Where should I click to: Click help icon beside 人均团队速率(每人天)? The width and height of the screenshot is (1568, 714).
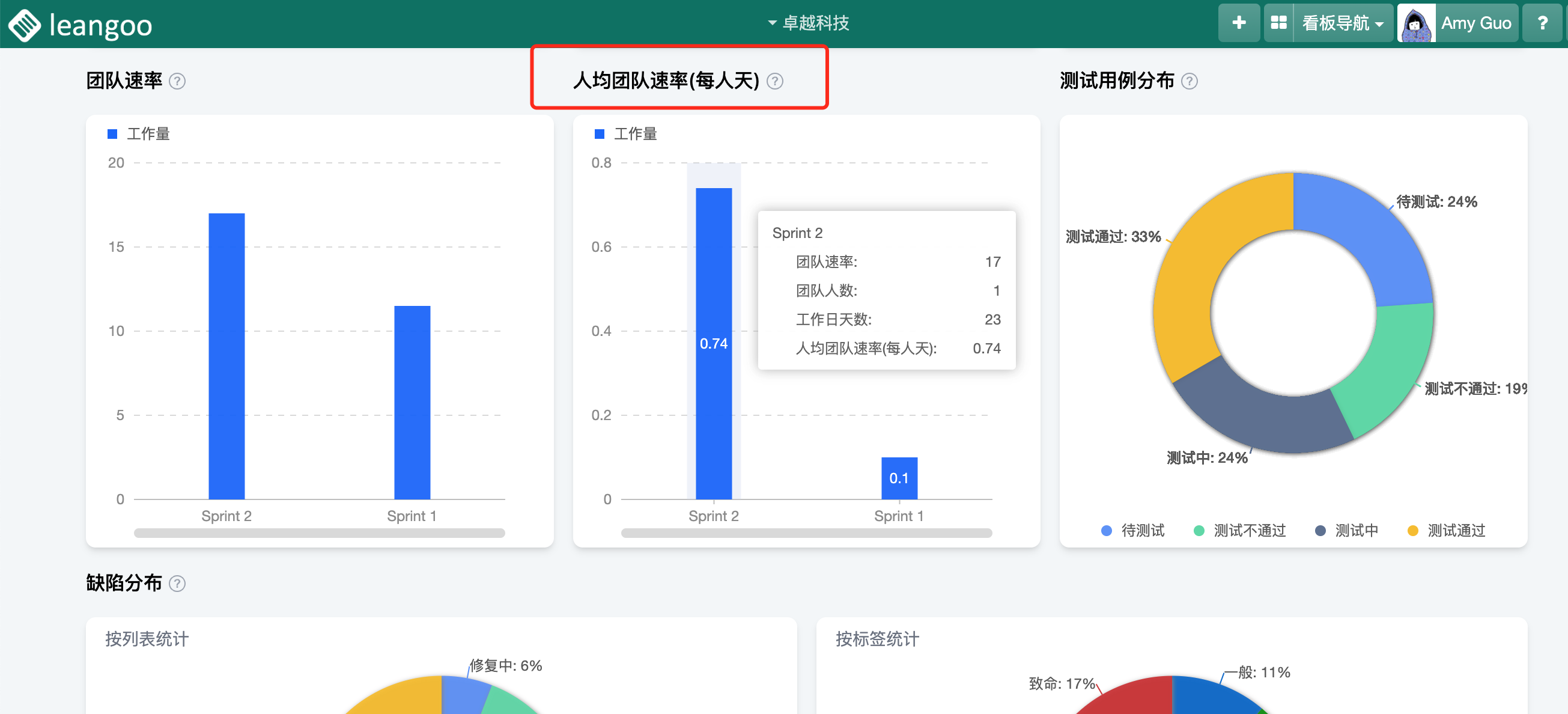tap(775, 81)
